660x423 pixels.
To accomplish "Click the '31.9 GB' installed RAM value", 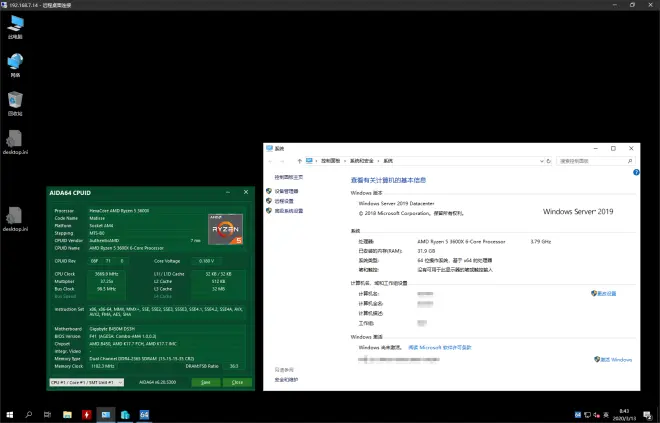I will [x=426, y=251].
